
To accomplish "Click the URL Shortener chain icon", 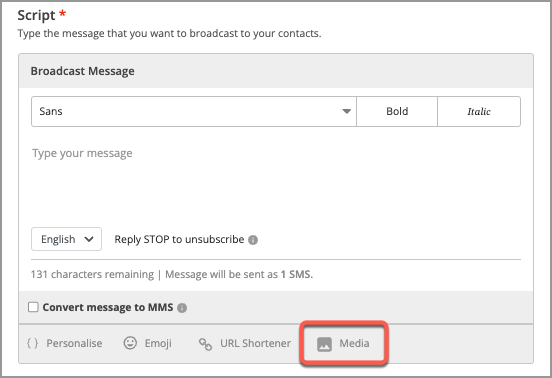I will tap(205, 344).
